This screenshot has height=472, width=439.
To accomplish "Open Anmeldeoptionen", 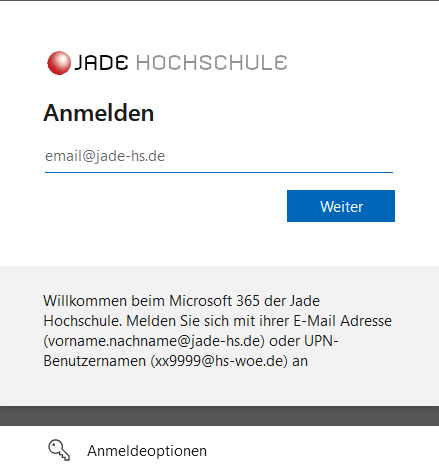I will coord(147,451).
